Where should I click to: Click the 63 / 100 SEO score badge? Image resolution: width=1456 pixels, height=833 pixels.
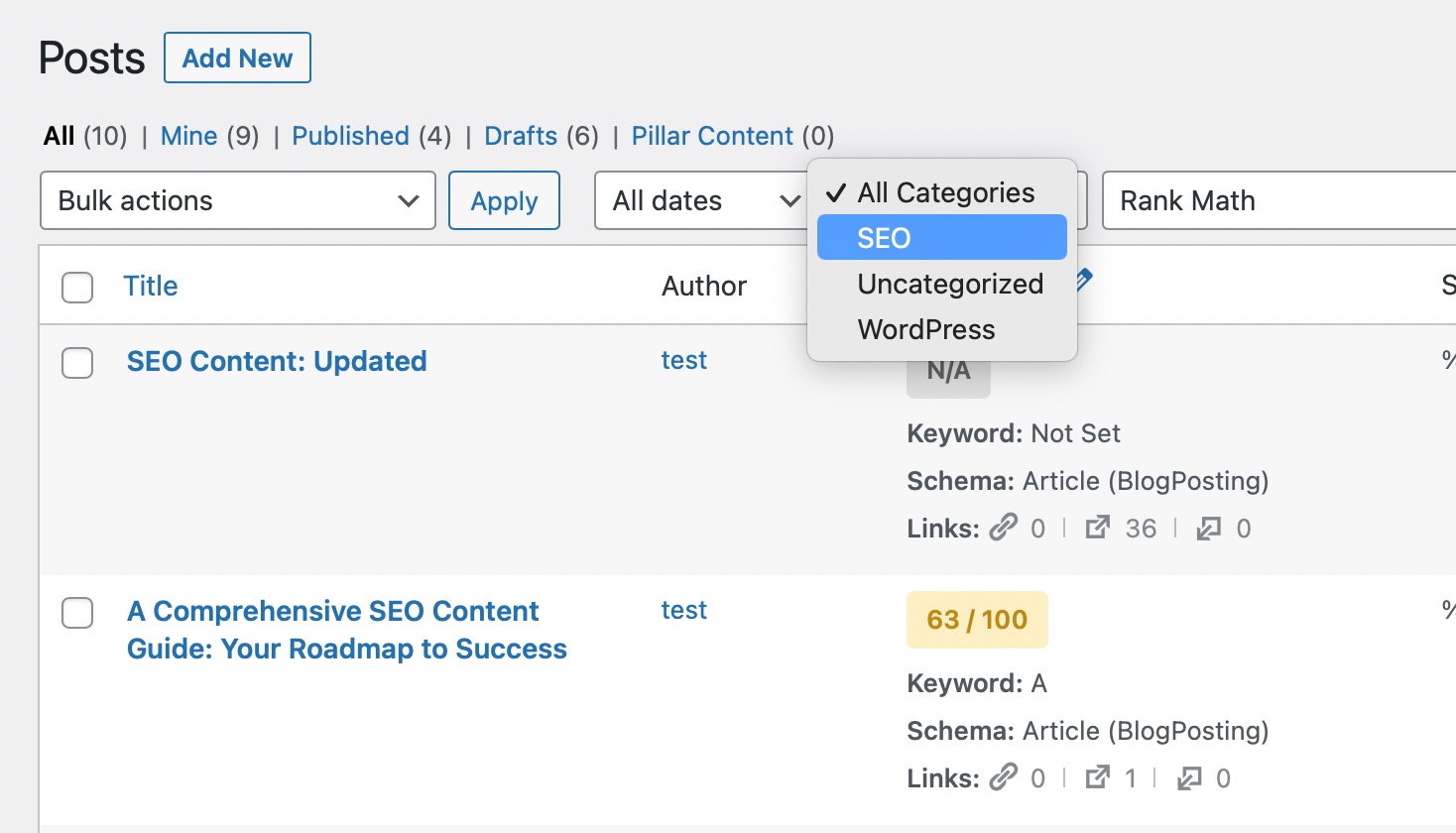pos(977,620)
